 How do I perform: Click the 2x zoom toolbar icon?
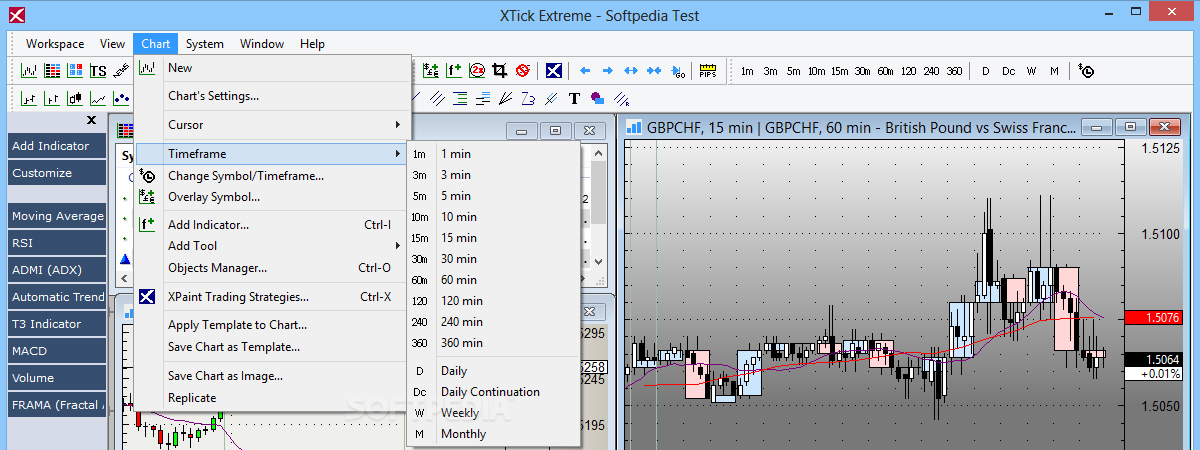477,70
